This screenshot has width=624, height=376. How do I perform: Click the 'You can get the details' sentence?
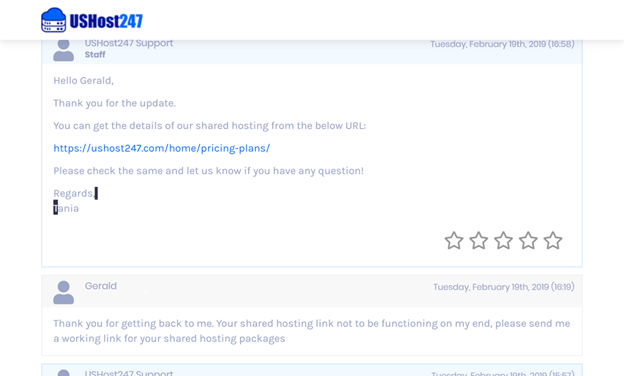pyautogui.click(x=210, y=126)
